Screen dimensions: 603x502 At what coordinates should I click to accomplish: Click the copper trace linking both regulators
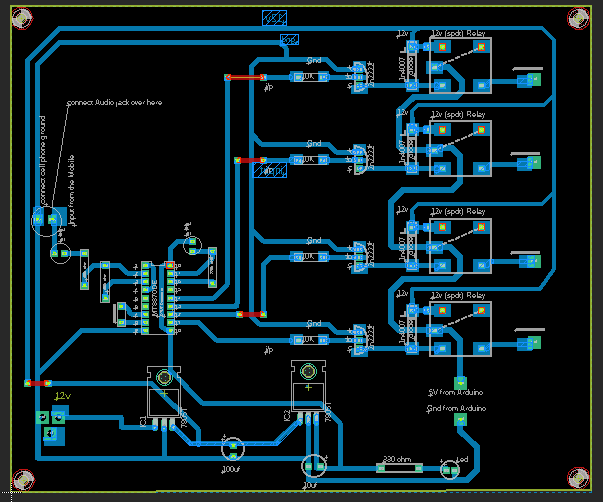[x=235, y=443]
